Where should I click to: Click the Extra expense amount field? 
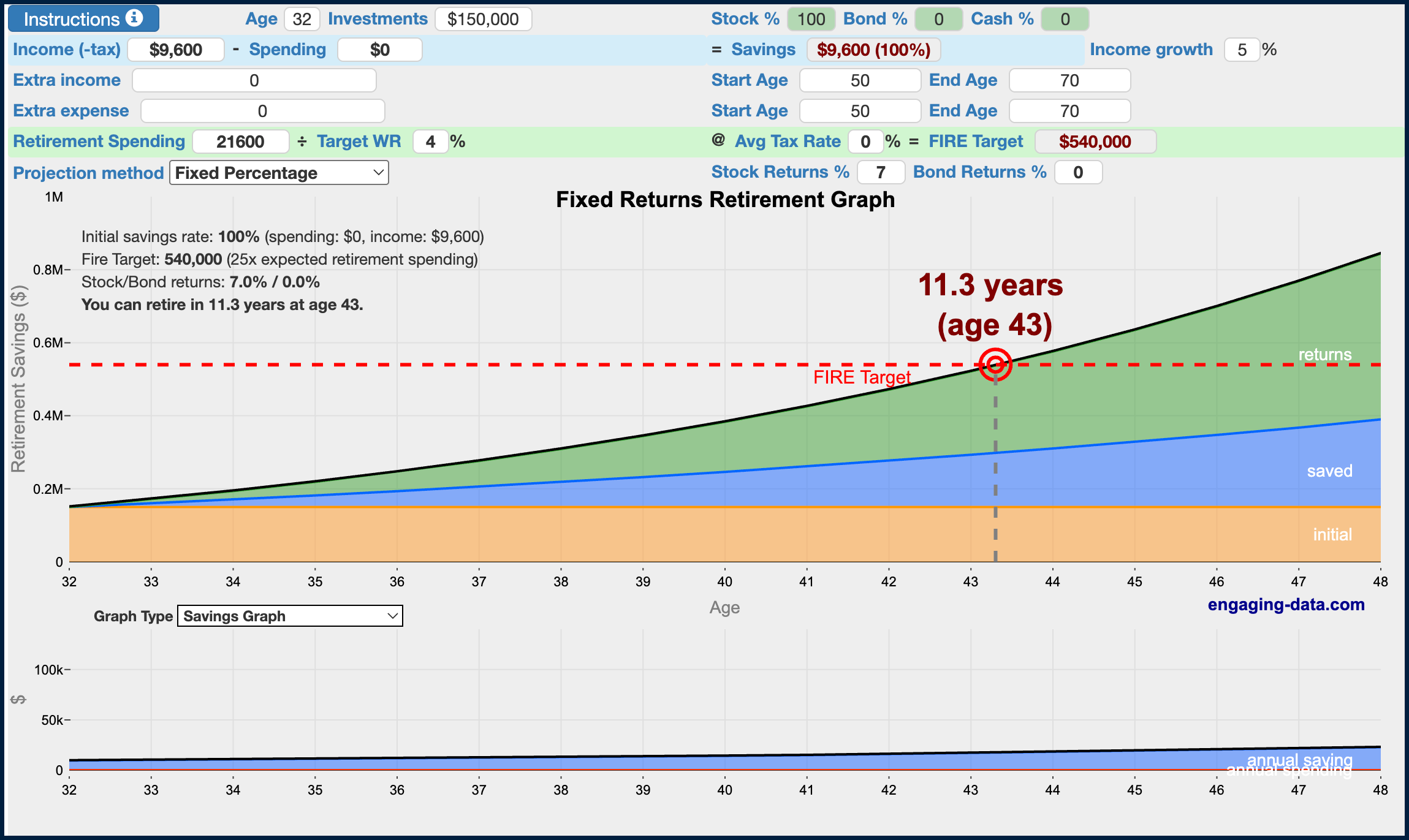[262, 111]
